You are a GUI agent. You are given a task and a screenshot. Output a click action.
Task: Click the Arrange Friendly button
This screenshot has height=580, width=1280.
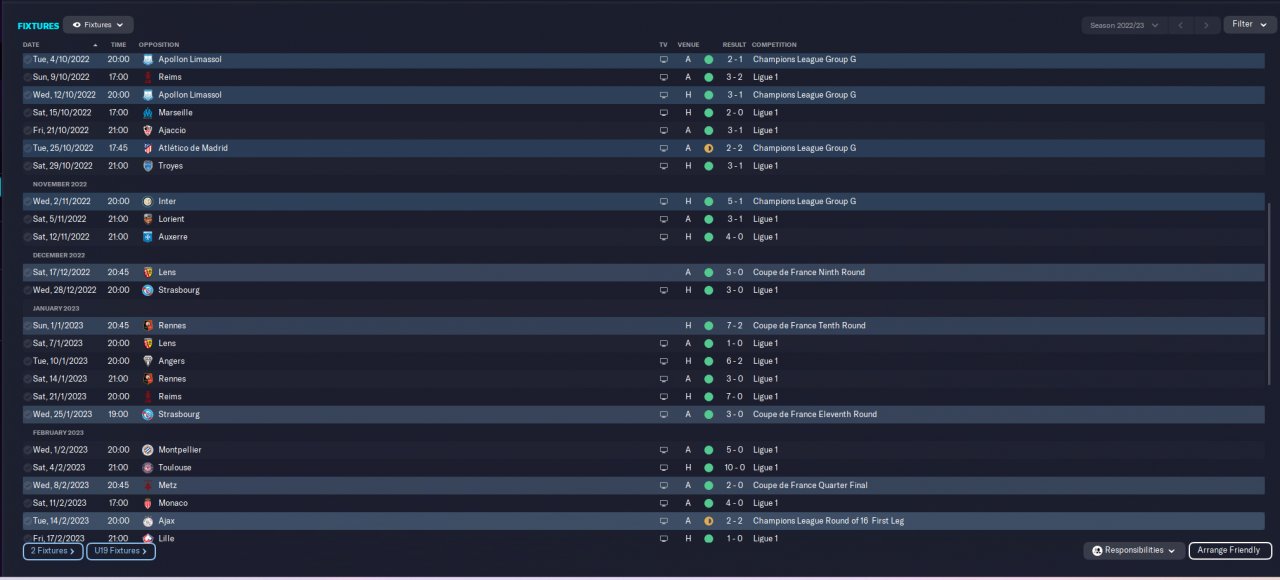(x=1230, y=550)
